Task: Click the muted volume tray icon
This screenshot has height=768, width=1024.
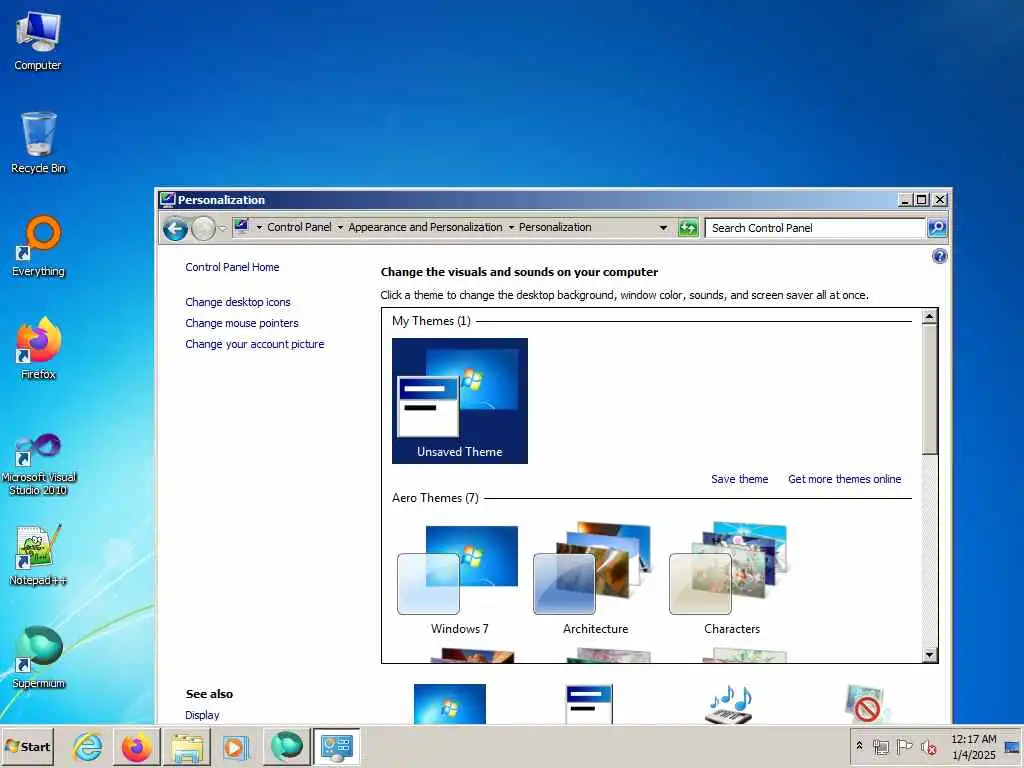Action: [x=928, y=746]
